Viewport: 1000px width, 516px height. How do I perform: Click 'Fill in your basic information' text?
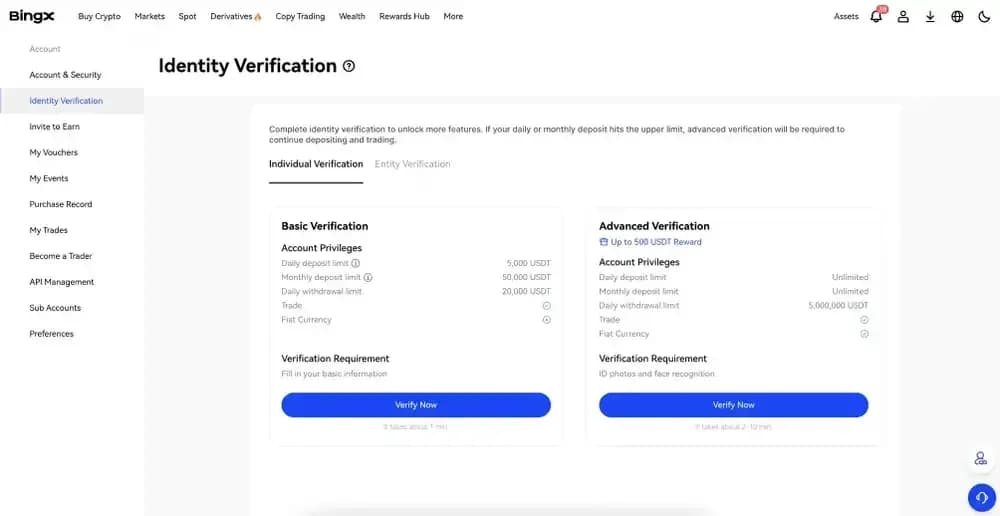point(334,374)
